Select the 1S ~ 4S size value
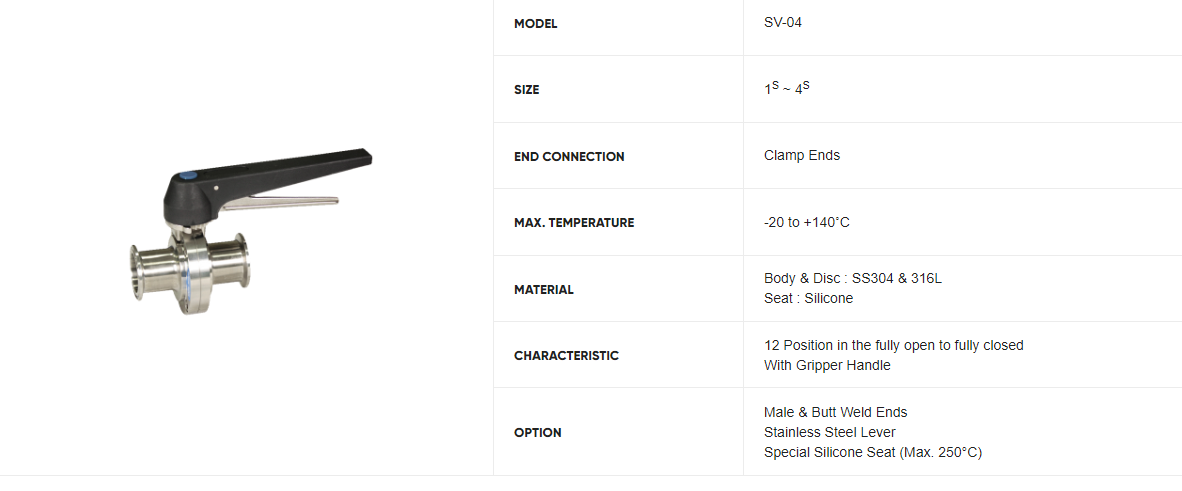Viewport: 1182px width, 491px height. 786,89
